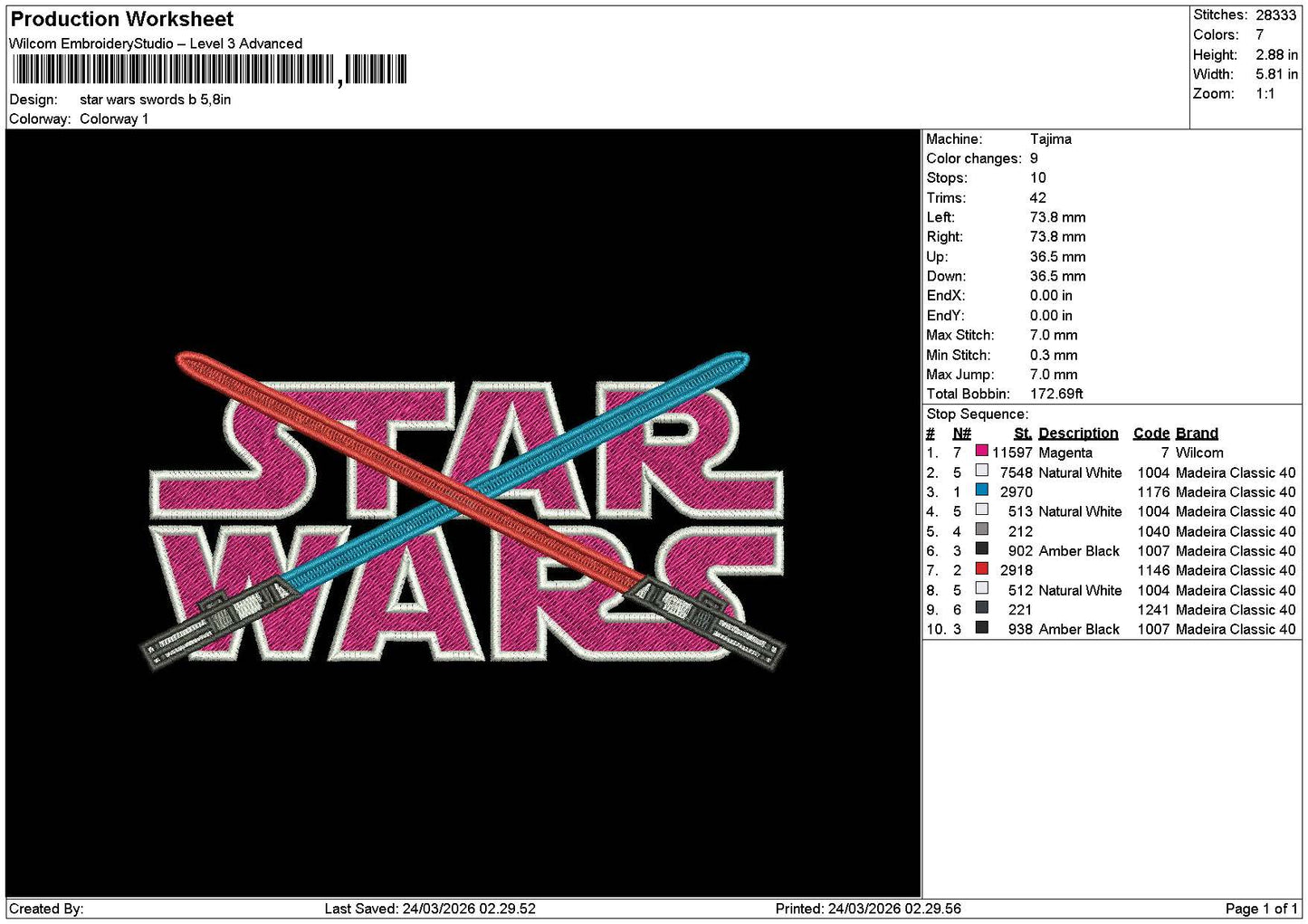This screenshot has height=924, width=1308.
Task: Click the 'Description' column header
Action: click(x=1078, y=433)
